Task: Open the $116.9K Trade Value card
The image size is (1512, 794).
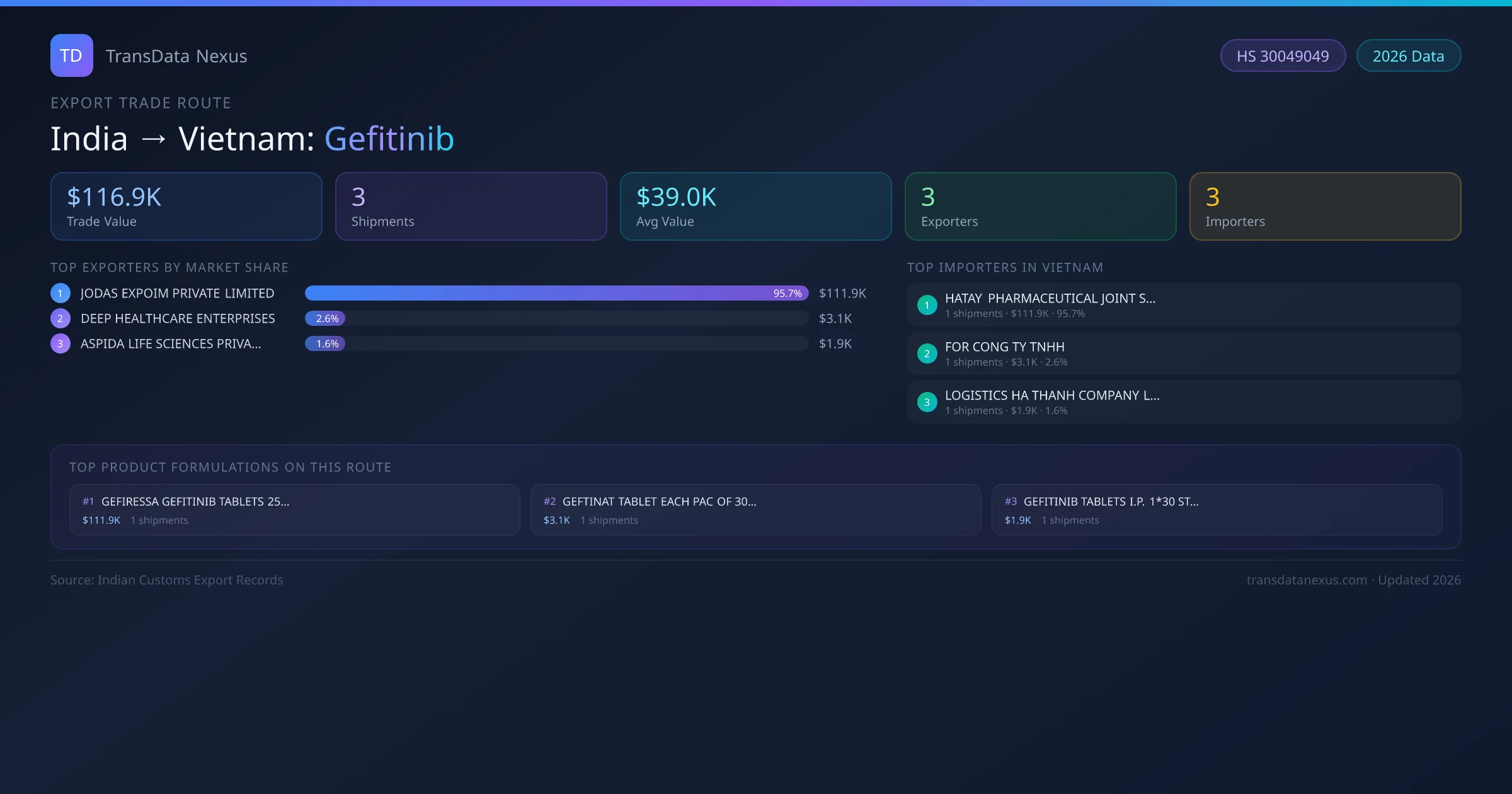Action: [186, 207]
